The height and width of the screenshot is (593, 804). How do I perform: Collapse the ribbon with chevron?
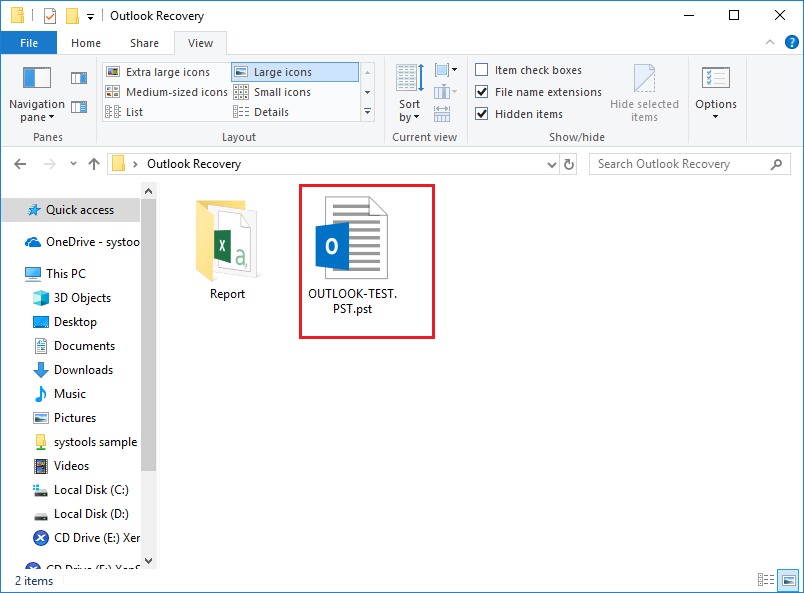tap(770, 43)
